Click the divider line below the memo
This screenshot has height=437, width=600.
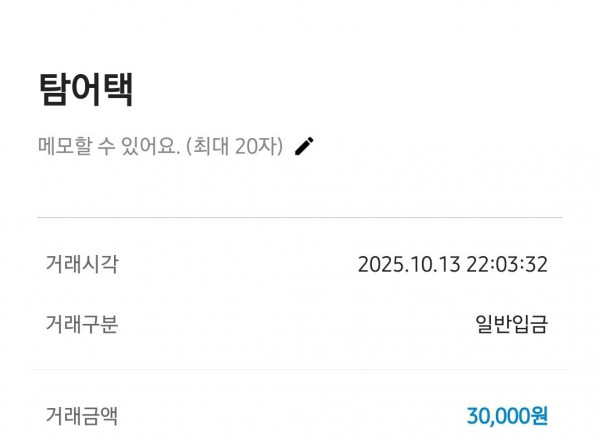pos(300,217)
